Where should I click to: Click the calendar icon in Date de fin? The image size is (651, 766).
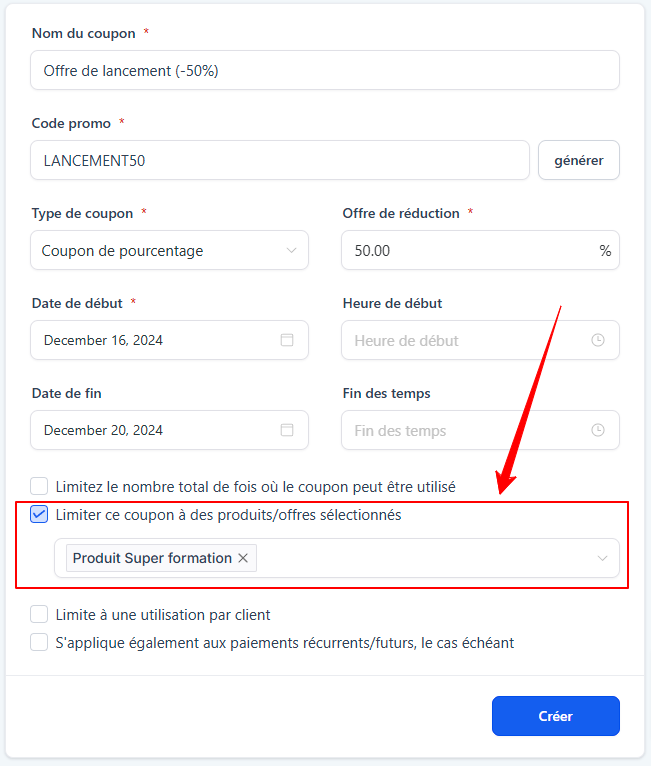pyautogui.click(x=287, y=430)
